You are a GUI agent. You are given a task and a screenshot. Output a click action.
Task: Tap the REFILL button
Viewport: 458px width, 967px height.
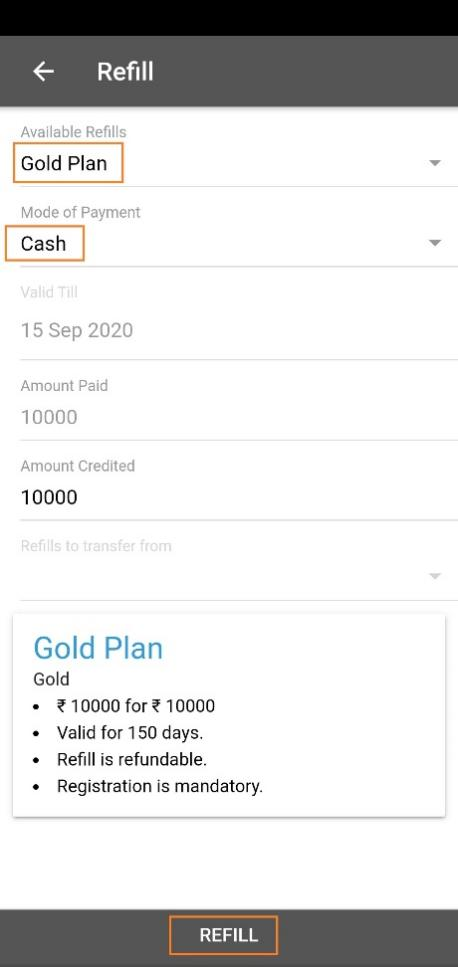pyautogui.click(x=228, y=935)
